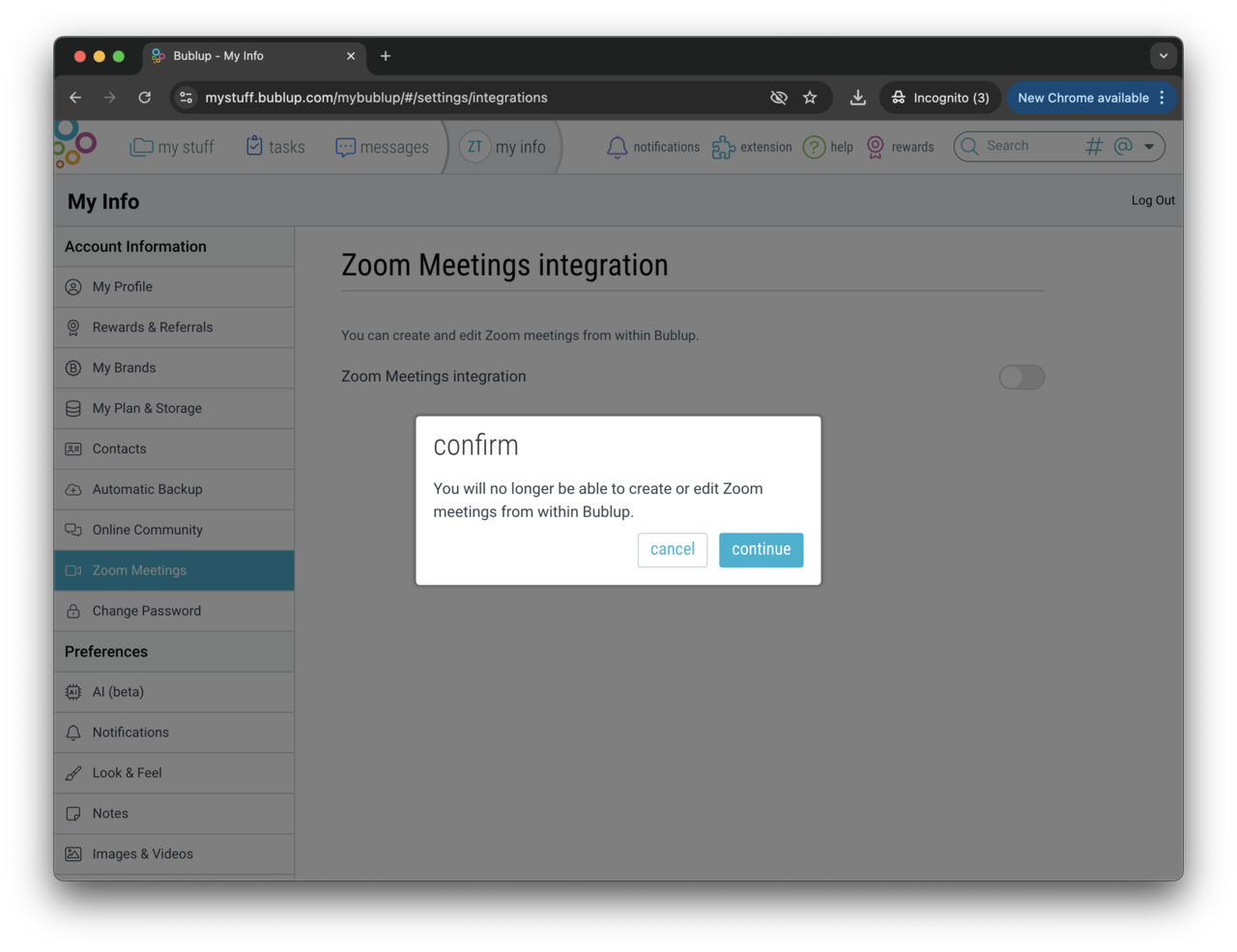The width and height of the screenshot is (1237, 952).
Task: Click the continue button in confirm dialog
Action: [761, 550]
